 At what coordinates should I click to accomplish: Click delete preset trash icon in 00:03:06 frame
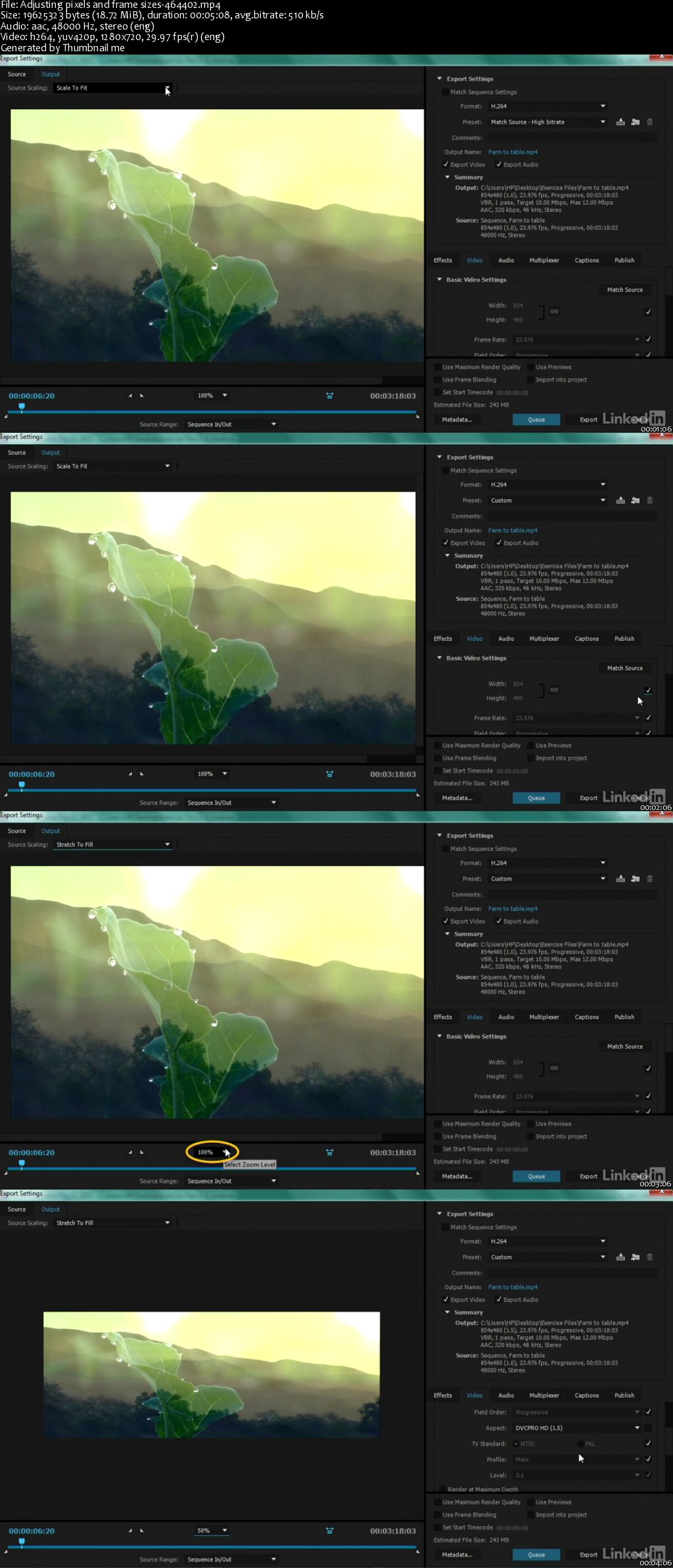[650, 879]
